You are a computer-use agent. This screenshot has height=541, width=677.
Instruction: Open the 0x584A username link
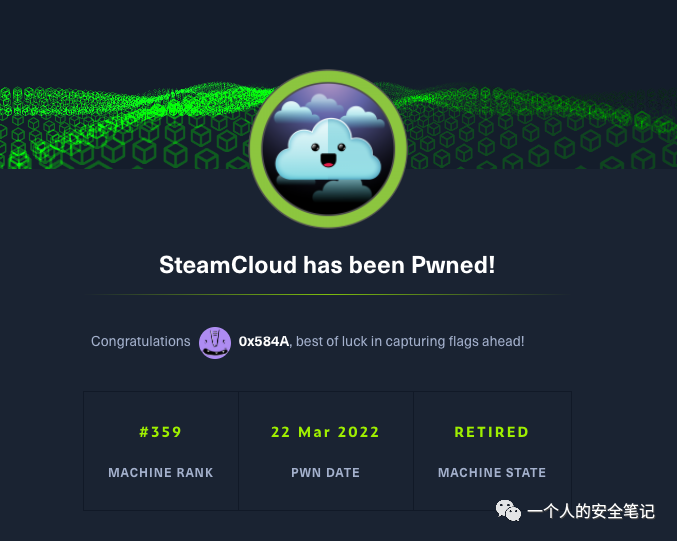point(263,342)
